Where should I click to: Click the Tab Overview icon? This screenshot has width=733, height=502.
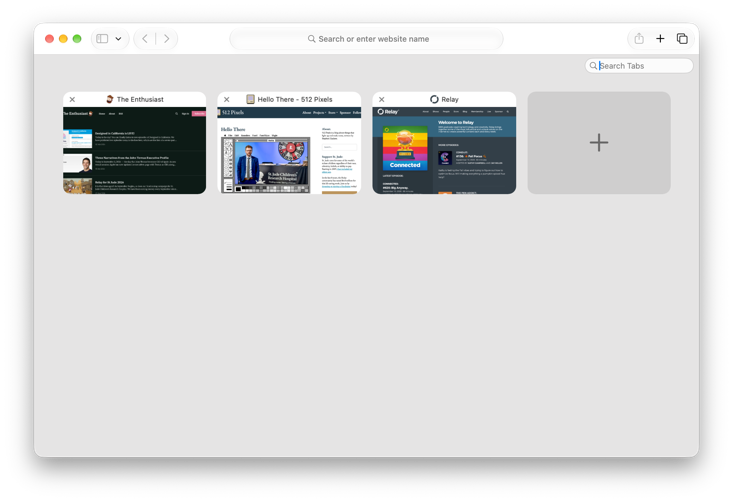pos(682,39)
